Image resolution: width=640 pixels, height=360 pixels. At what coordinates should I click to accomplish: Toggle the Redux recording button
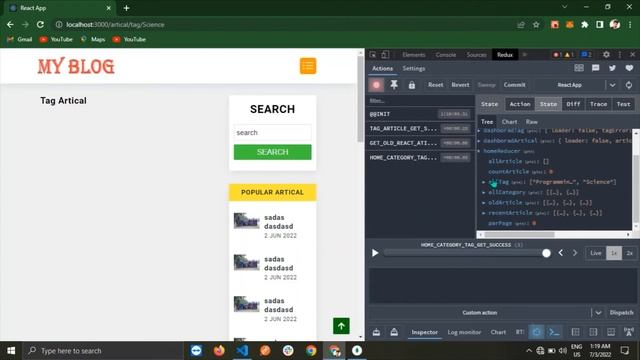[x=376, y=85]
